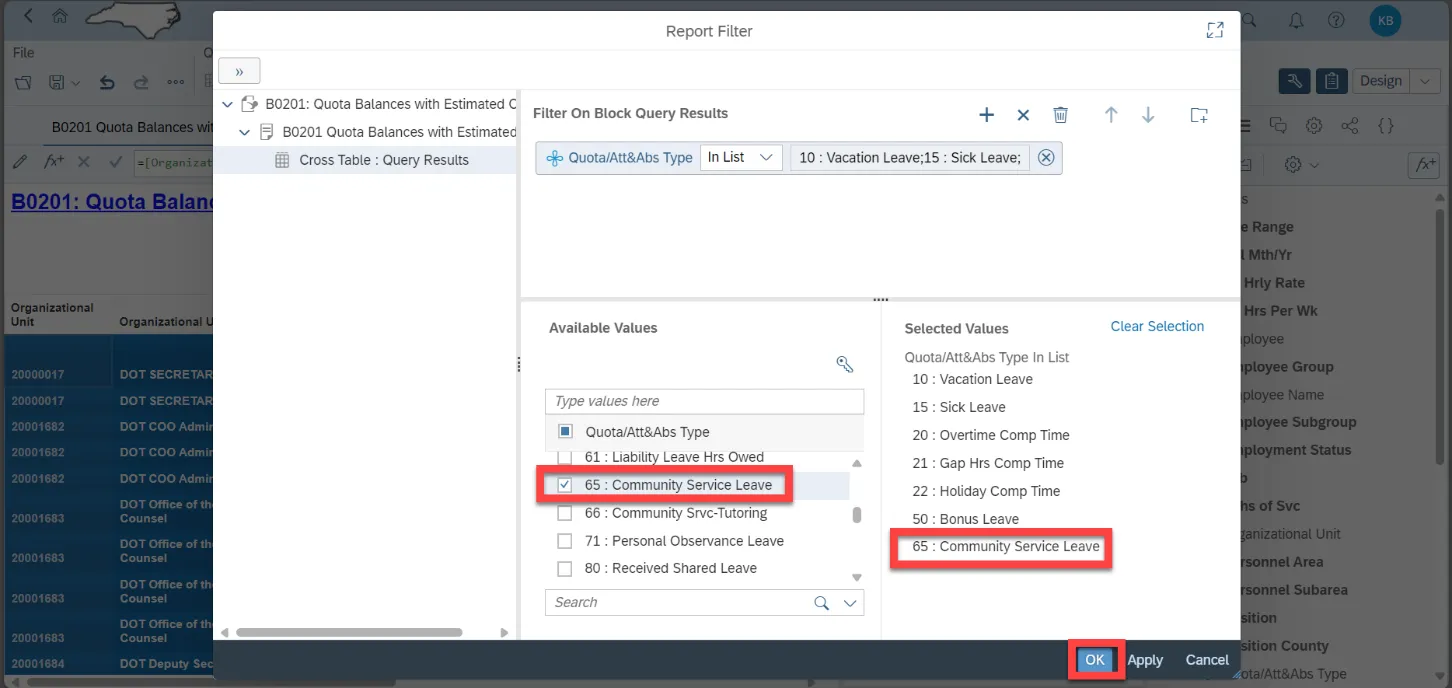Open the In List operator dropdown

coord(741,157)
